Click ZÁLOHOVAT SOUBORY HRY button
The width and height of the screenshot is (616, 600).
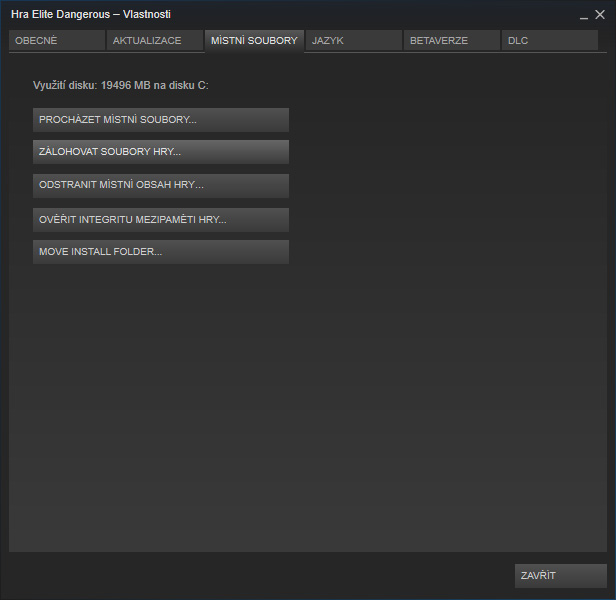(x=161, y=152)
